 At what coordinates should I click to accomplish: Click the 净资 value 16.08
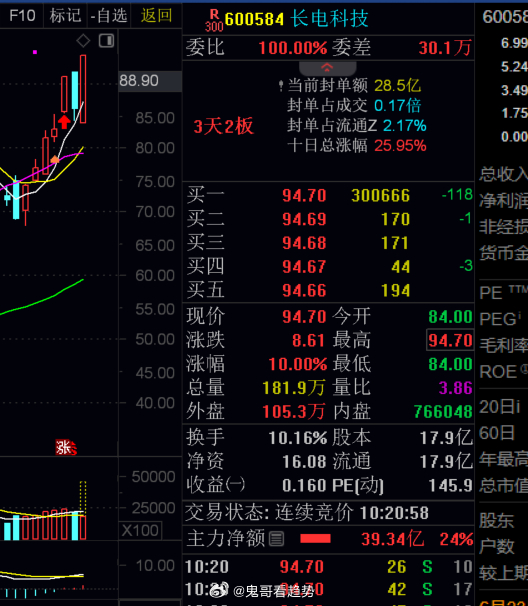coord(304,462)
